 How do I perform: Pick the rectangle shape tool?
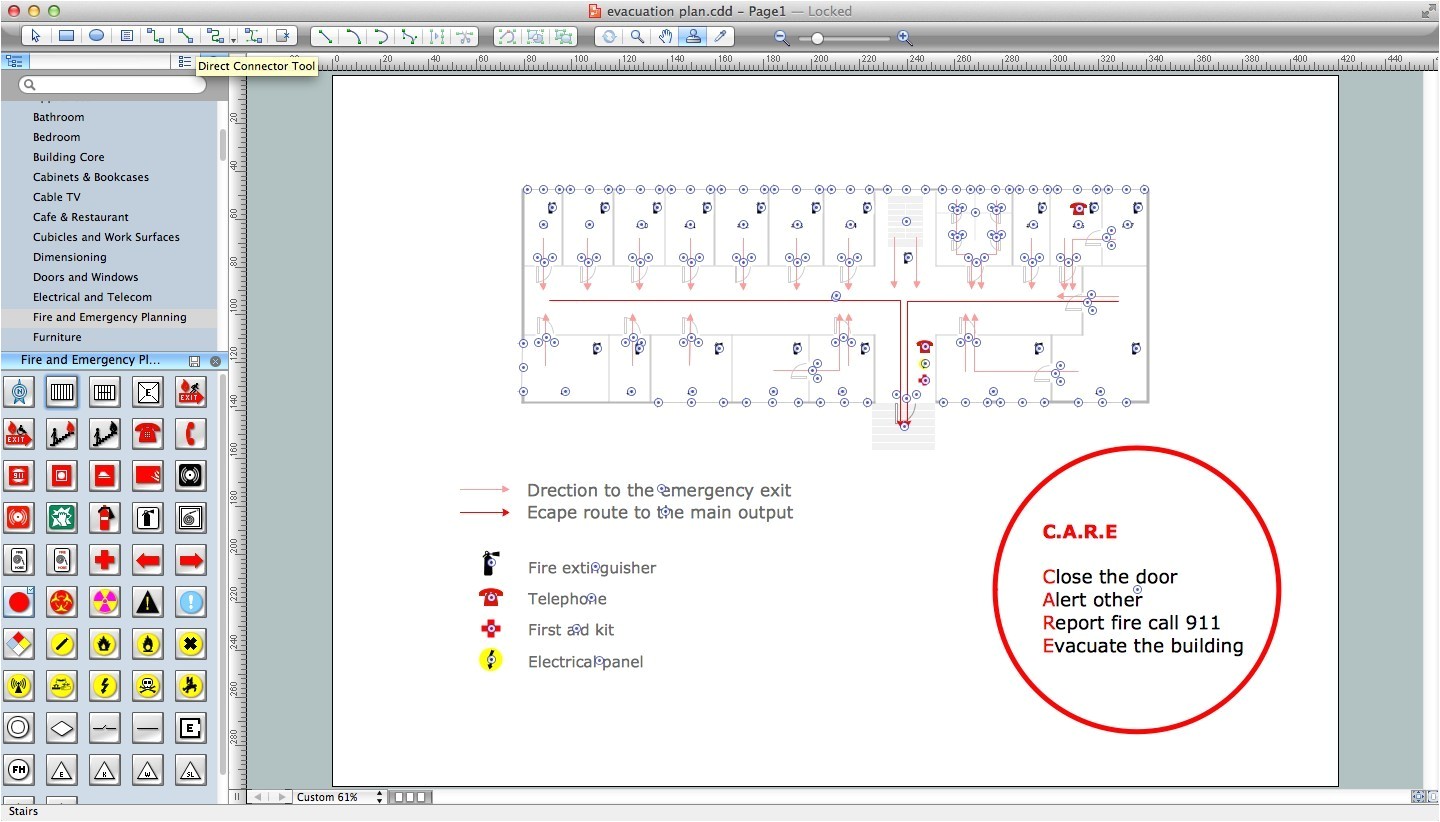pos(66,36)
